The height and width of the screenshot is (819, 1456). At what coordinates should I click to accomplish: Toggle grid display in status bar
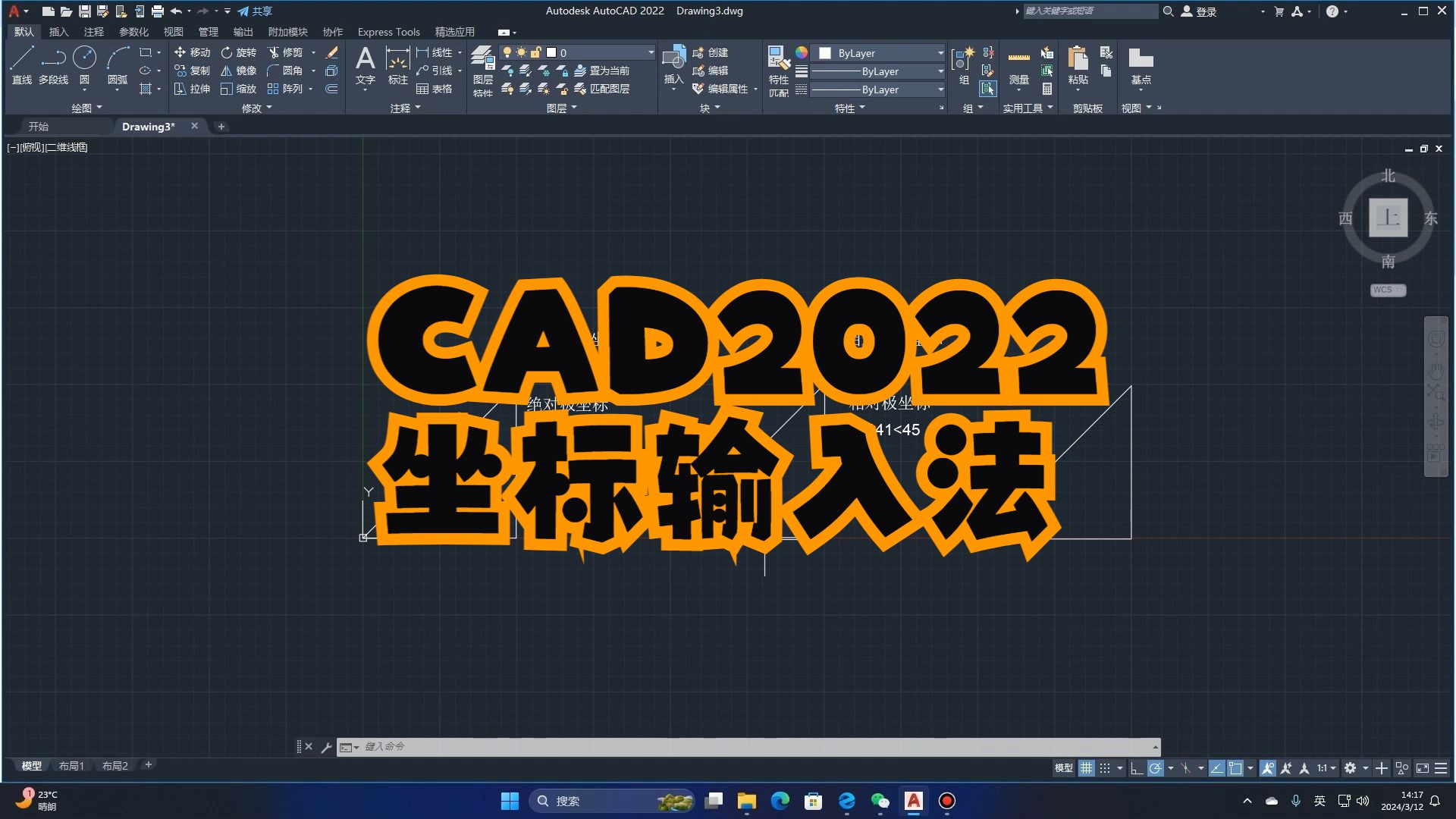click(1087, 768)
